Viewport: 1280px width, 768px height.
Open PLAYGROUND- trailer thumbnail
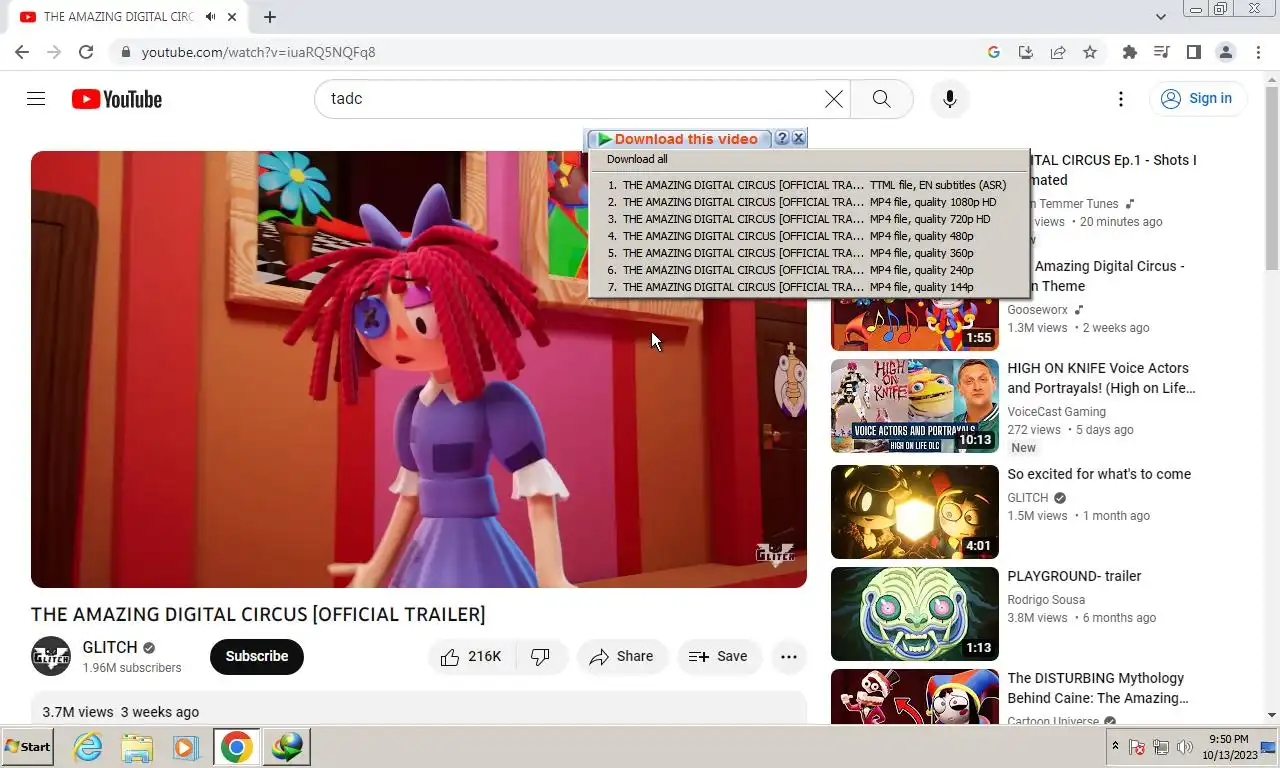(915, 614)
